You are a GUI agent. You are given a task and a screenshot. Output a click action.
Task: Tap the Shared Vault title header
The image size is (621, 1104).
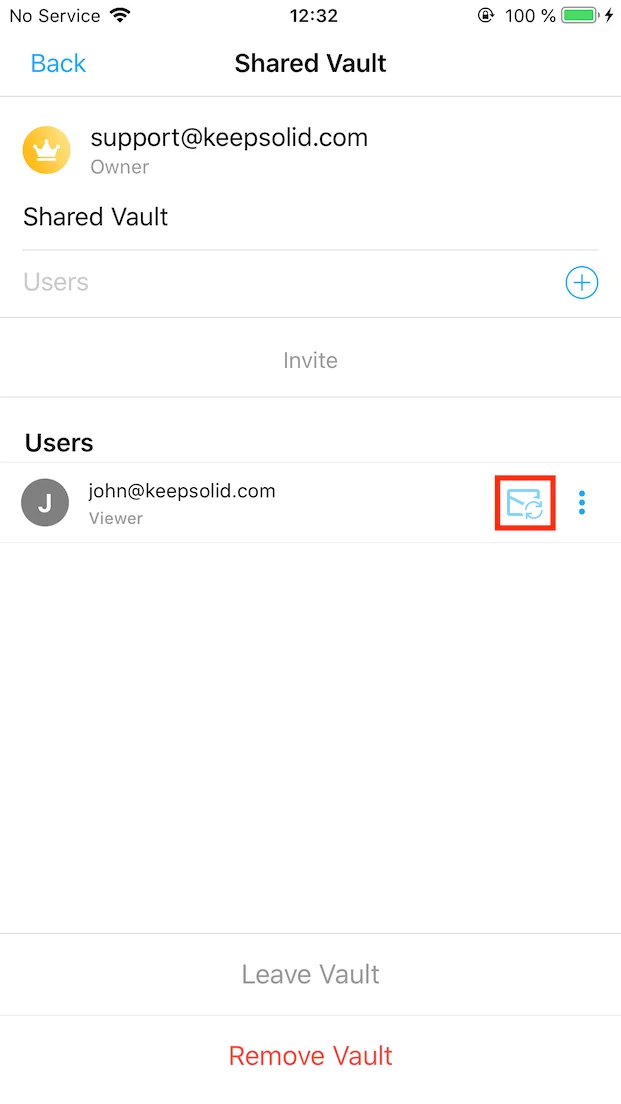310,63
